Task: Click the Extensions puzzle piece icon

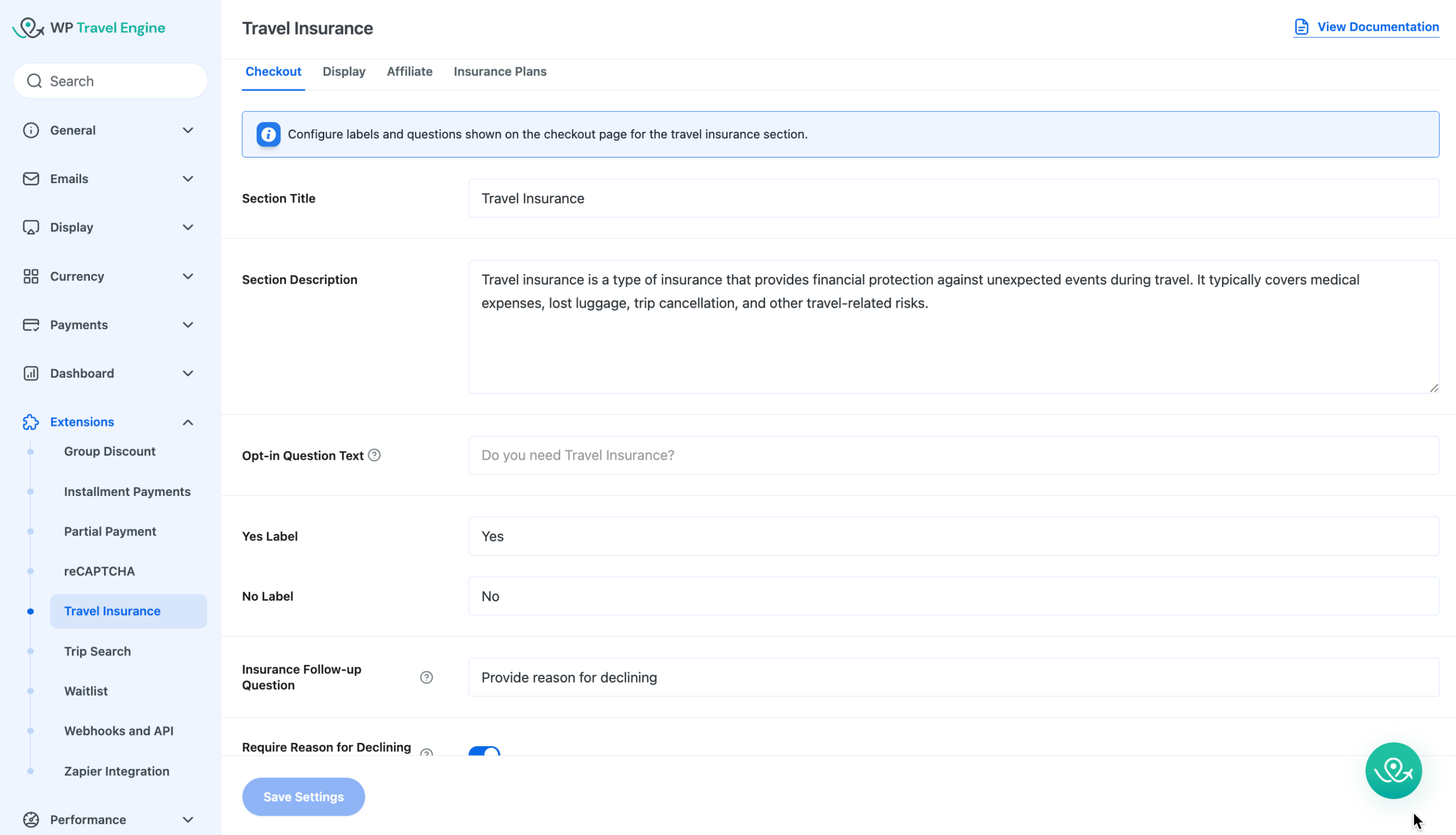Action: [x=31, y=422]
